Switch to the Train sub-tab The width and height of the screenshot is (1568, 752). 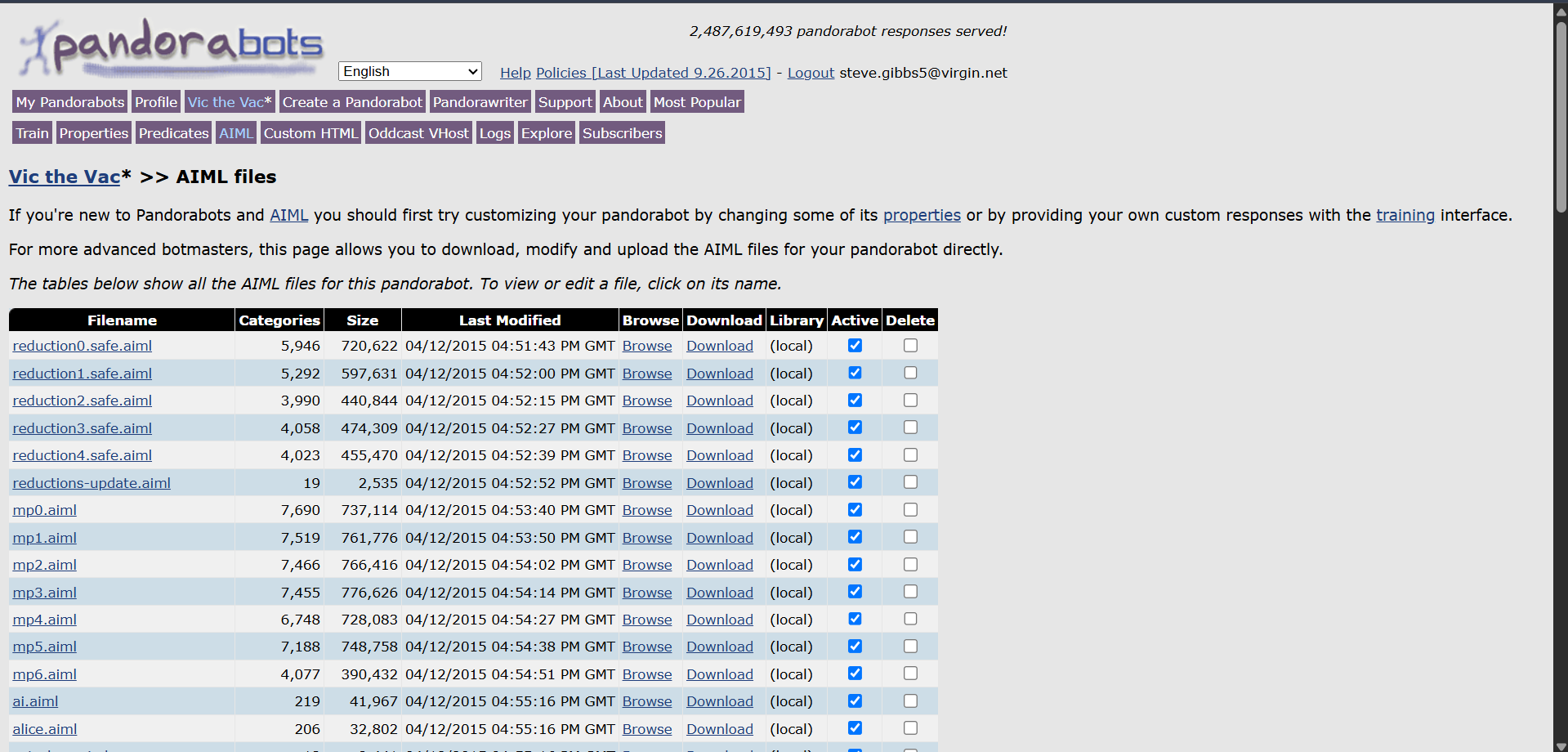(x=33, y=133)
